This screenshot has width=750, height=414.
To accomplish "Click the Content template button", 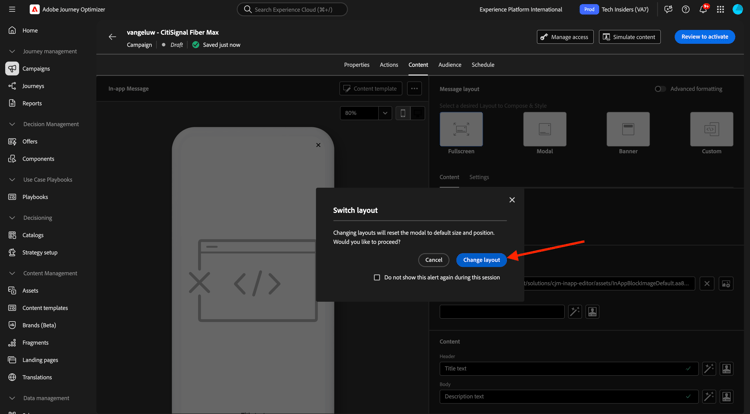I will click(x=371, y=88).
